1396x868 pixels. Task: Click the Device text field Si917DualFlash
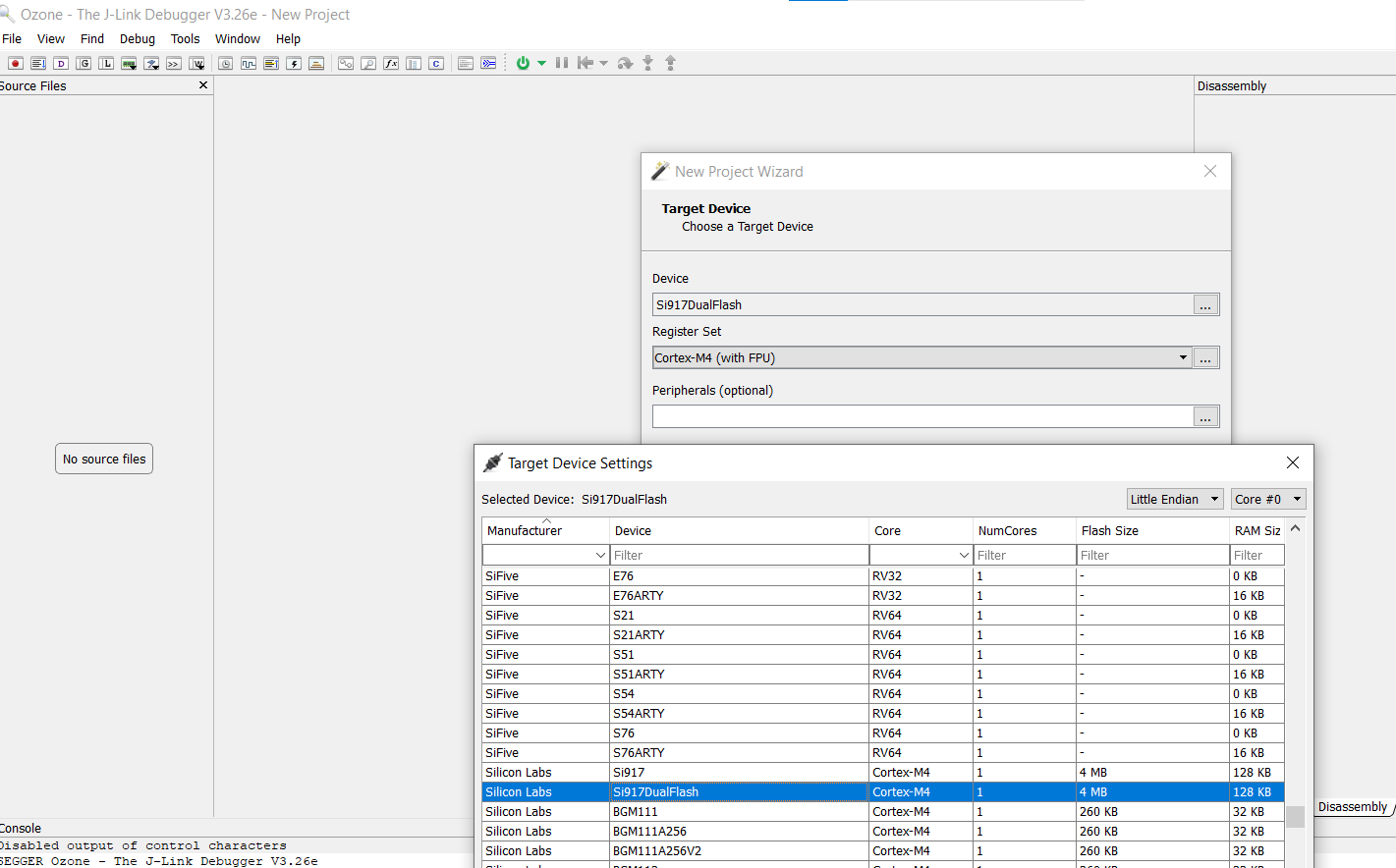(x=922, y=304)
